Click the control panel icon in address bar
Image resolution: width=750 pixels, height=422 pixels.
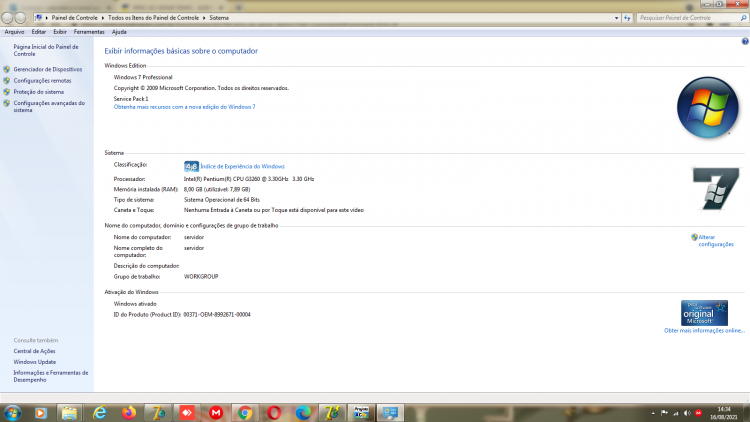[x=39, y=18]
